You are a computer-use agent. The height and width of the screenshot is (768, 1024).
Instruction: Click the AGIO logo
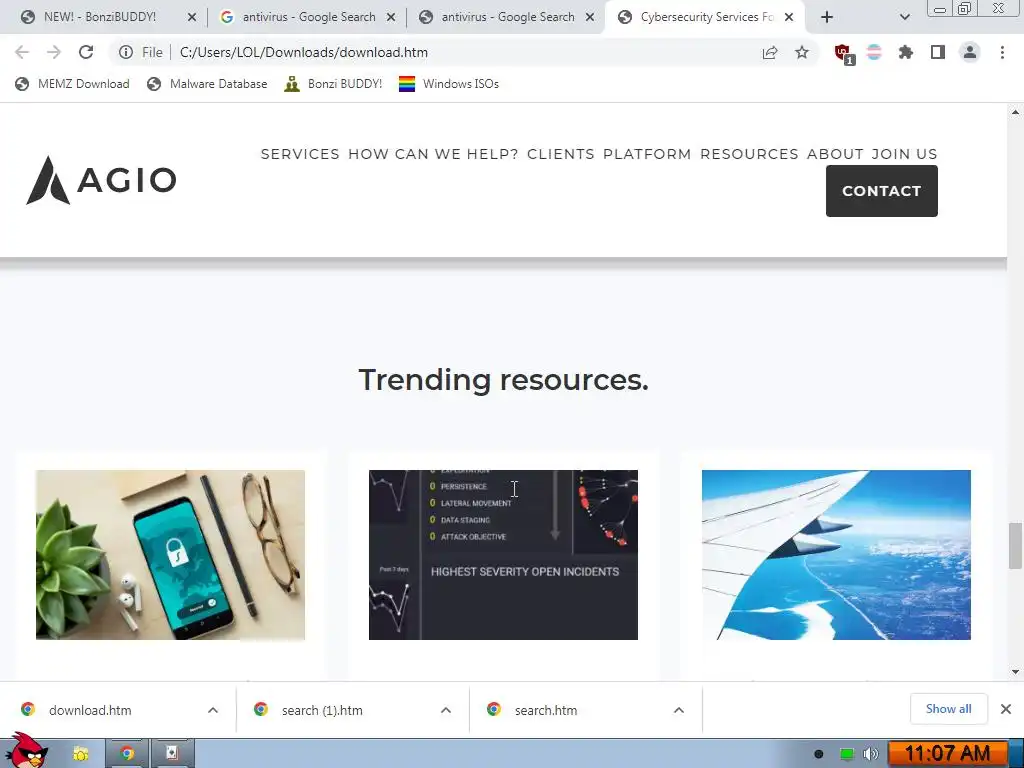click(x=101, y=180)
